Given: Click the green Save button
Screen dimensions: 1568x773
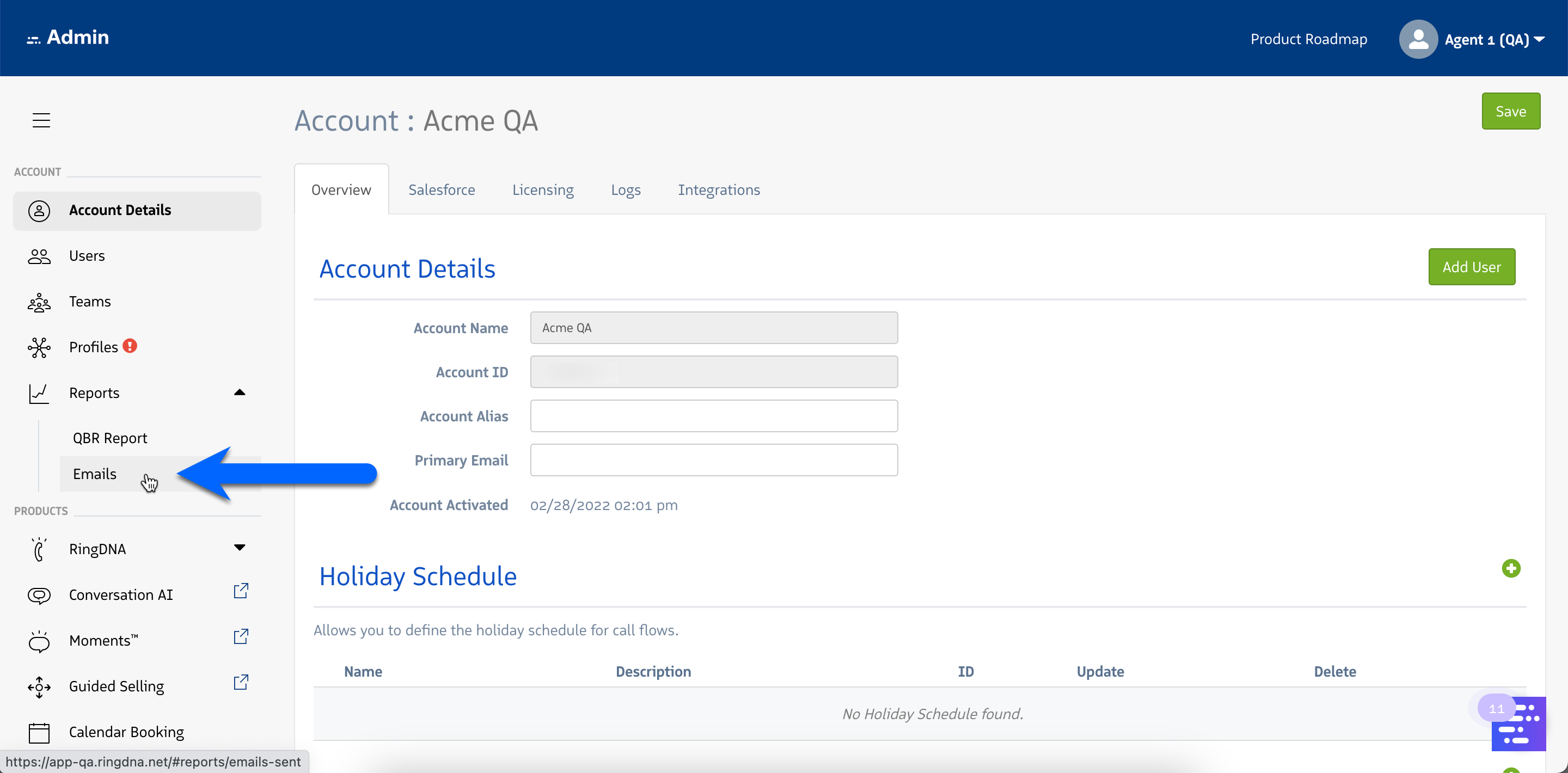Looking at the screenshot, I should pyautogui.click(x=1510, y=112).
